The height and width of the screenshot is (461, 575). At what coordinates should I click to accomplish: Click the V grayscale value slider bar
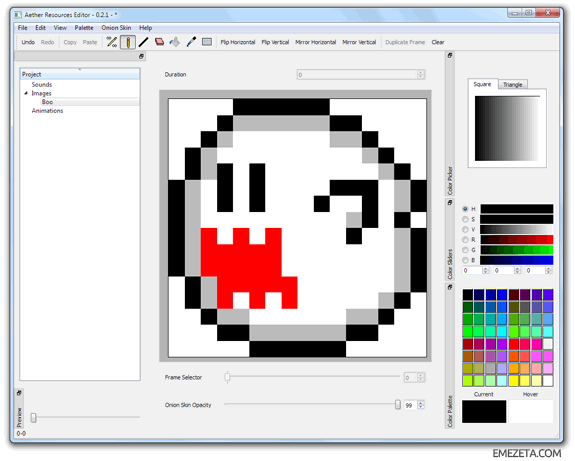click(517, 230)
